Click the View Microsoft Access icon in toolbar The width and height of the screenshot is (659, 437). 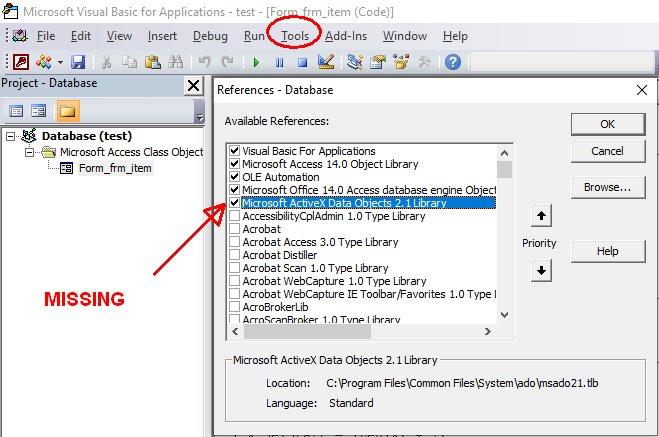(x=21, y=62)
